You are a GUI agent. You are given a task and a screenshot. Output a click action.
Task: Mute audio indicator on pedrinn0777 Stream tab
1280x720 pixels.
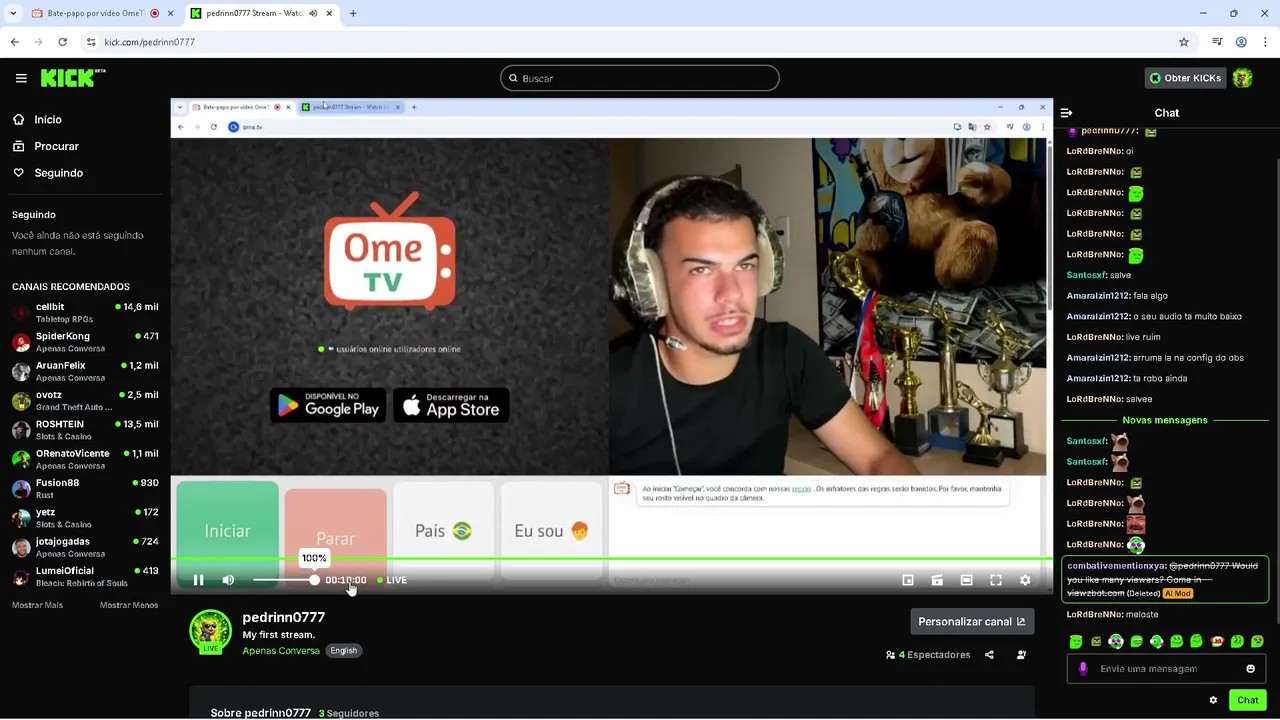[313, 14]
